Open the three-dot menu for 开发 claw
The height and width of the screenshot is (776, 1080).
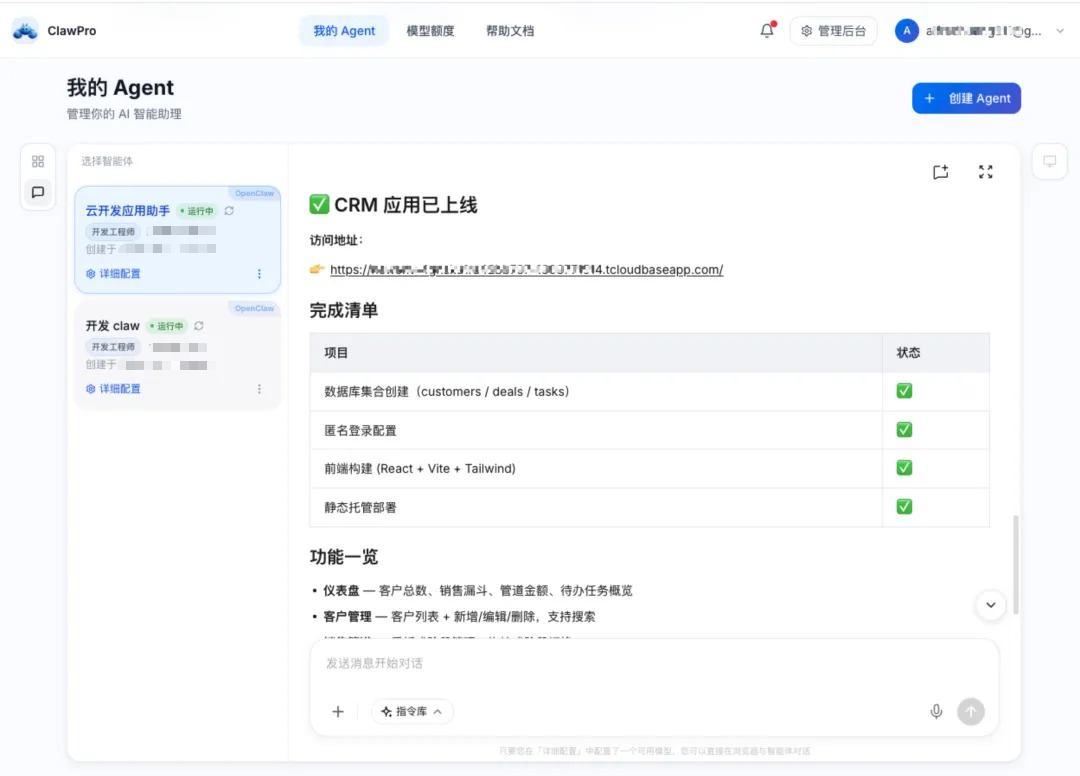coord(259,389)
